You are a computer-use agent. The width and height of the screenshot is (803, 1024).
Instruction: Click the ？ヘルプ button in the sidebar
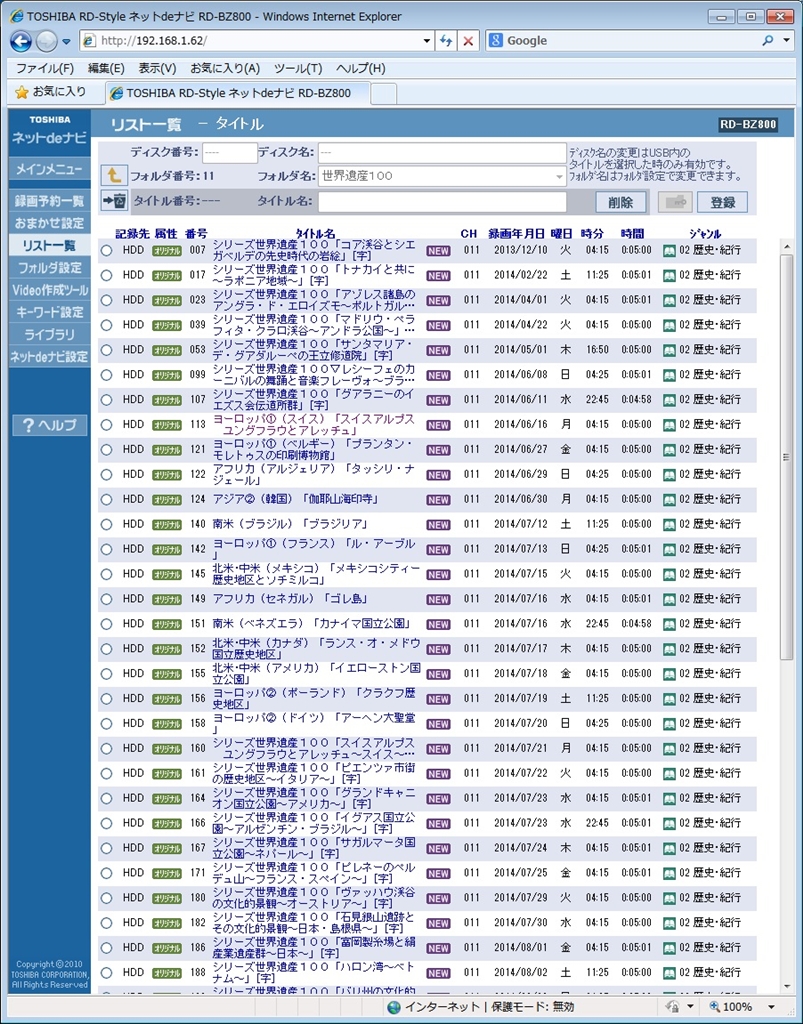pyautogui.click(x=50, y=425)
